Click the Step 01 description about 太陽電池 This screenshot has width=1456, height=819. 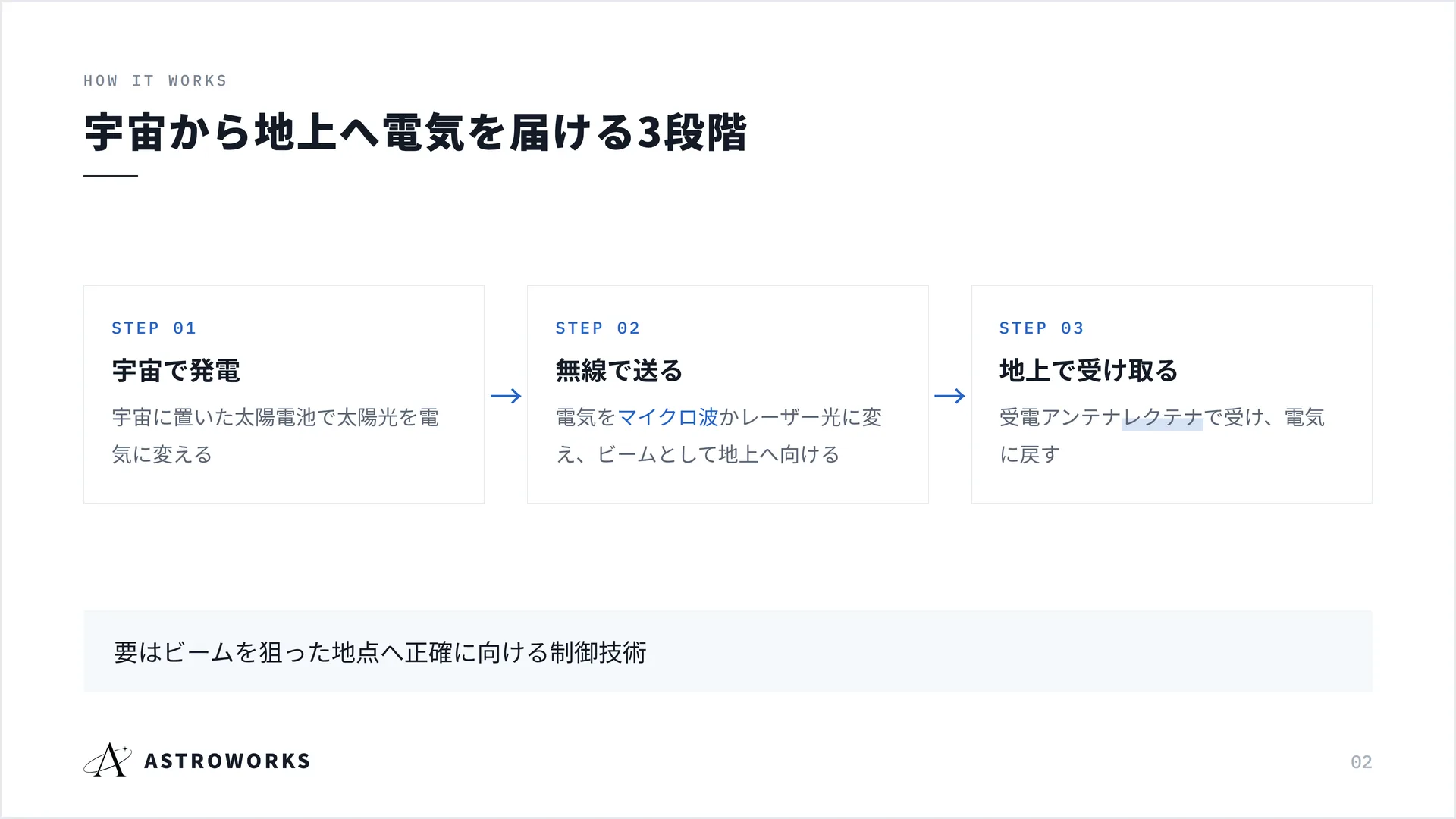click(275, 436)
